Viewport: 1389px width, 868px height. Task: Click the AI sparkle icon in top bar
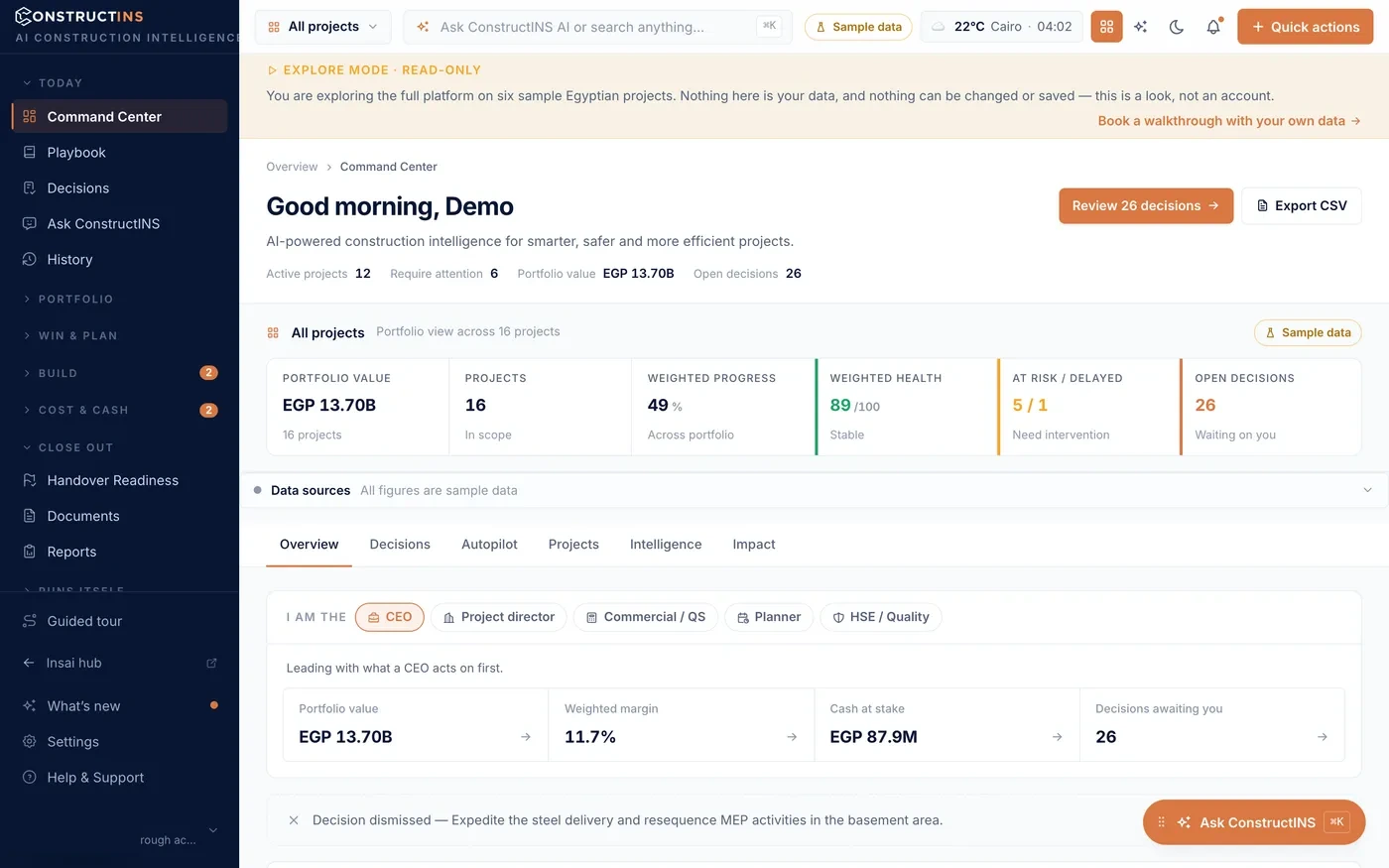1141,27
